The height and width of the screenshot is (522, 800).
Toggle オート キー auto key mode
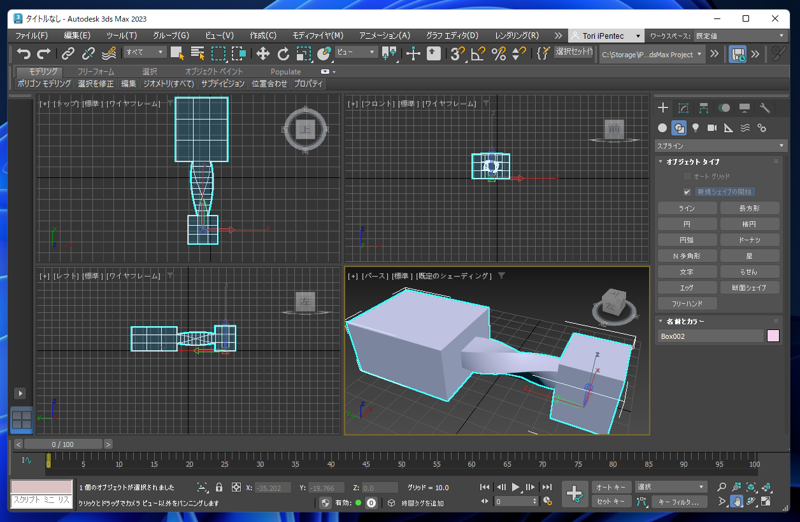coord(611,487)
